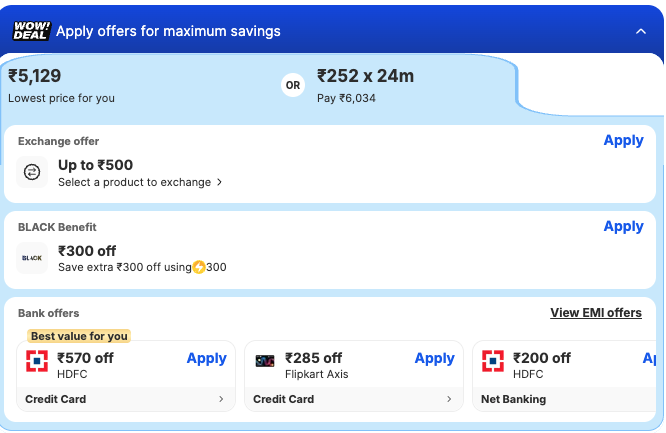Expand Credit Card details under HDFC
Image resolution: width=666 pixels, height=433 pixels.
click(x=126, y=399)
